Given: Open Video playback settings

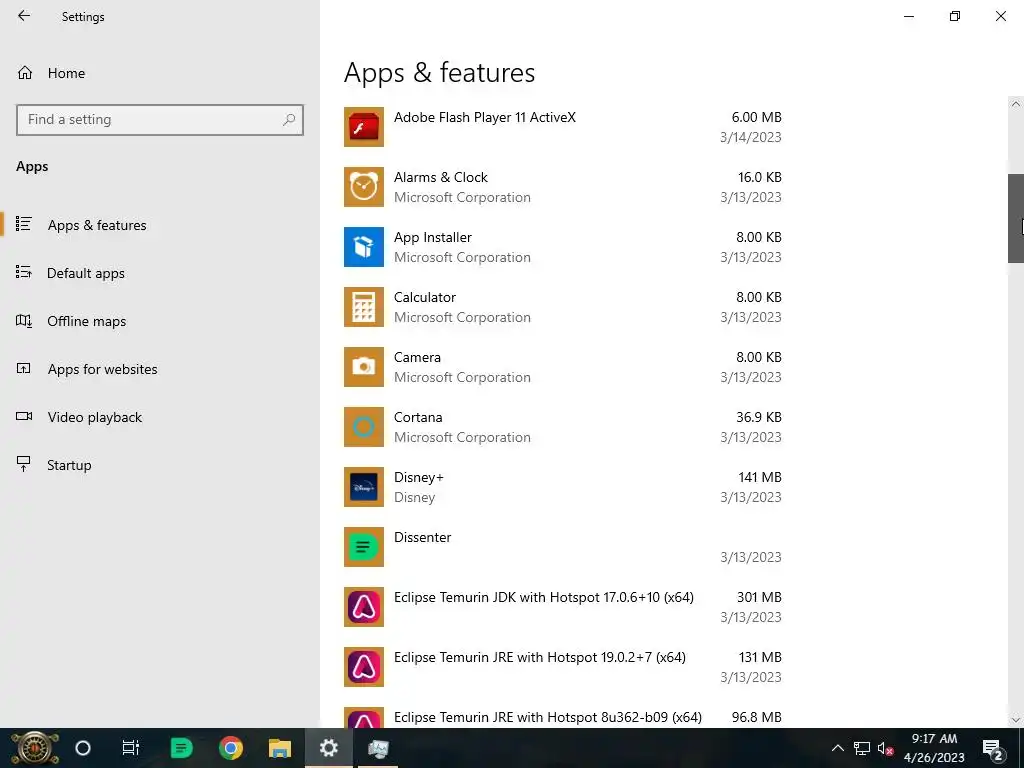Looking at the screenshot, I should point(95,417).
